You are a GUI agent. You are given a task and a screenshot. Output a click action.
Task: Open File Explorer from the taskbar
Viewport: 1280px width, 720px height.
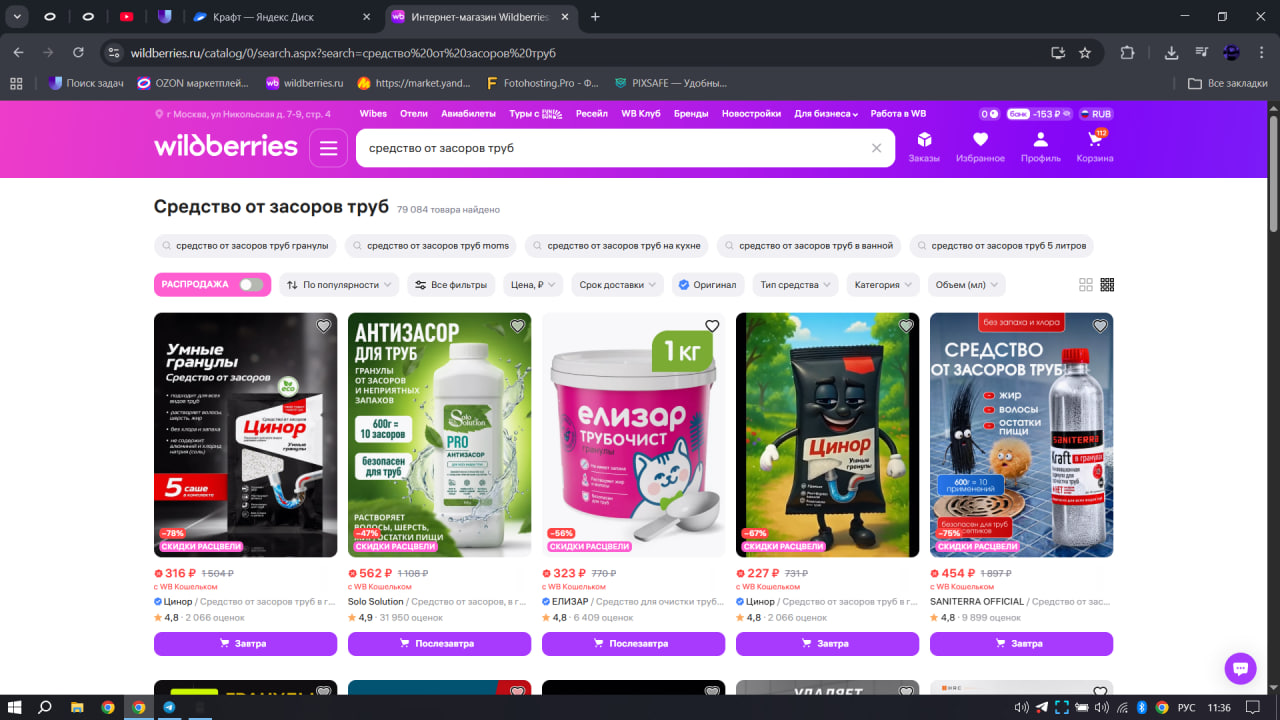[x=77, y=707]
